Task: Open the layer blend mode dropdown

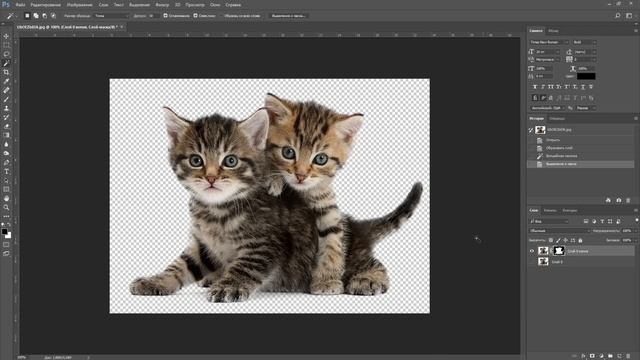Action: click(559, 231)
